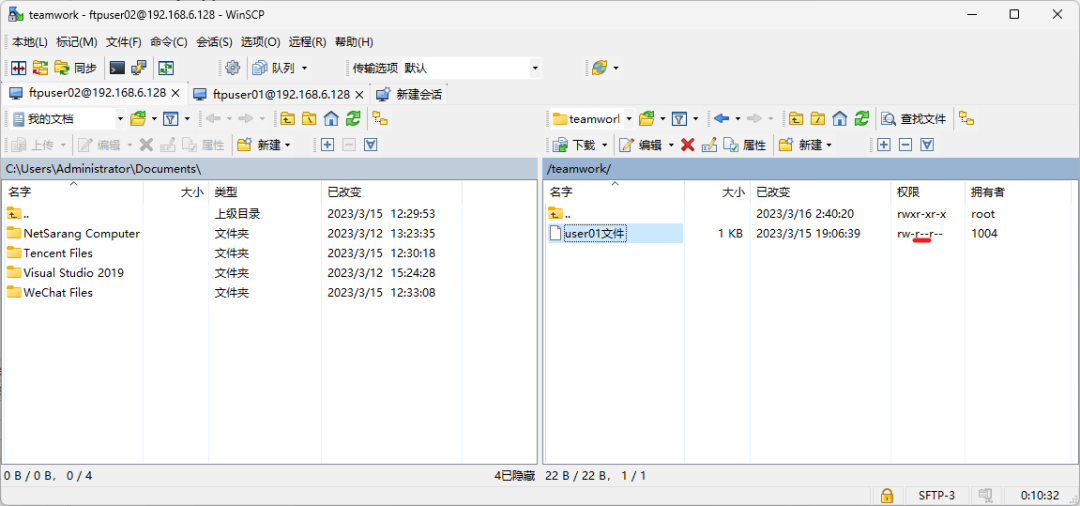The image size is (1080, 506).
Task: Click remote panel filter icon
Action: click(x=679, y=119)
